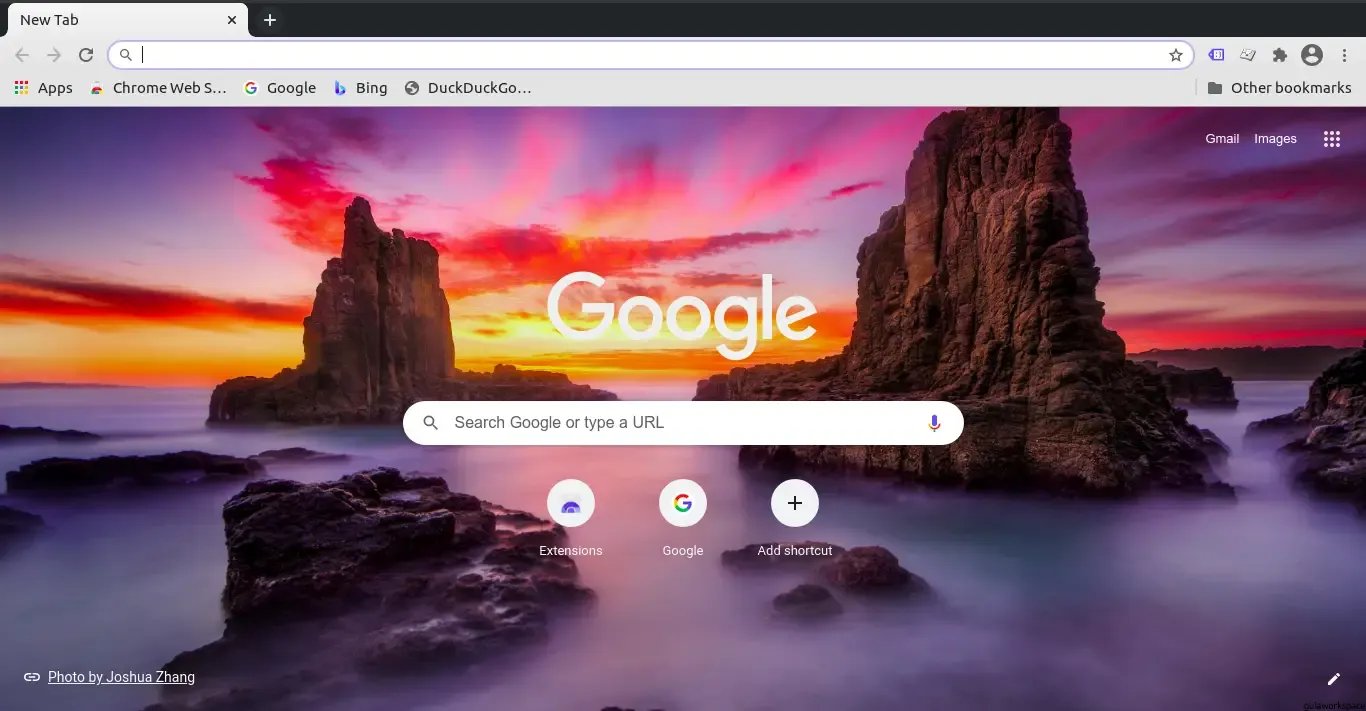Open the Bing bookmark

360,88
